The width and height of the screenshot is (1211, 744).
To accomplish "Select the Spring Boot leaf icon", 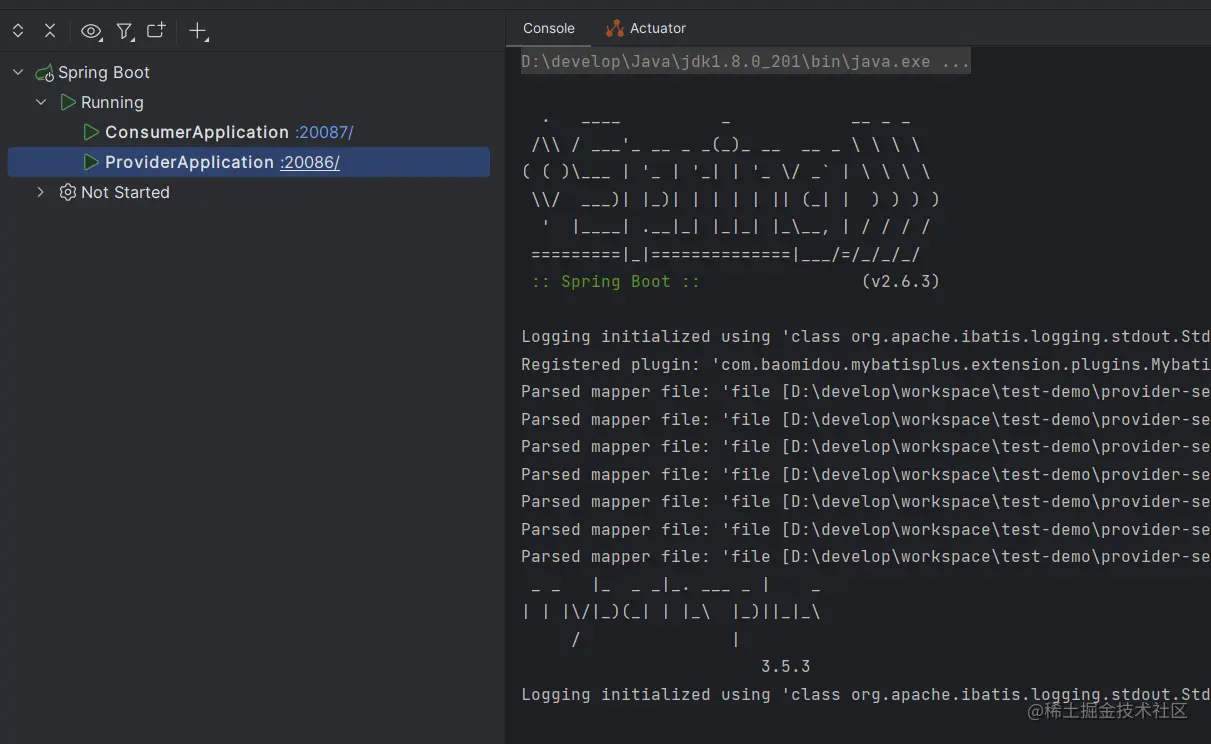I will point(44,73).
